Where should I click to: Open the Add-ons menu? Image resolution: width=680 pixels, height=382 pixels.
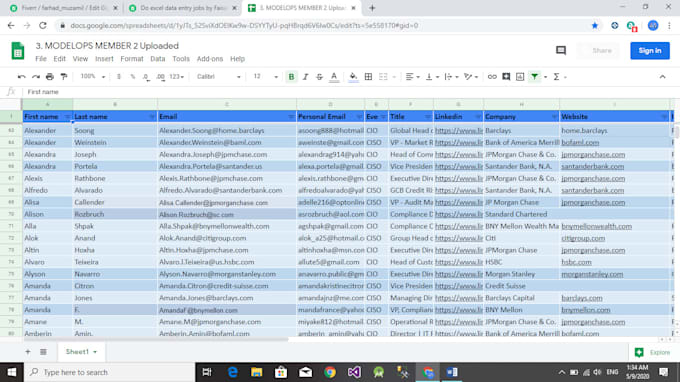[209, 59]
